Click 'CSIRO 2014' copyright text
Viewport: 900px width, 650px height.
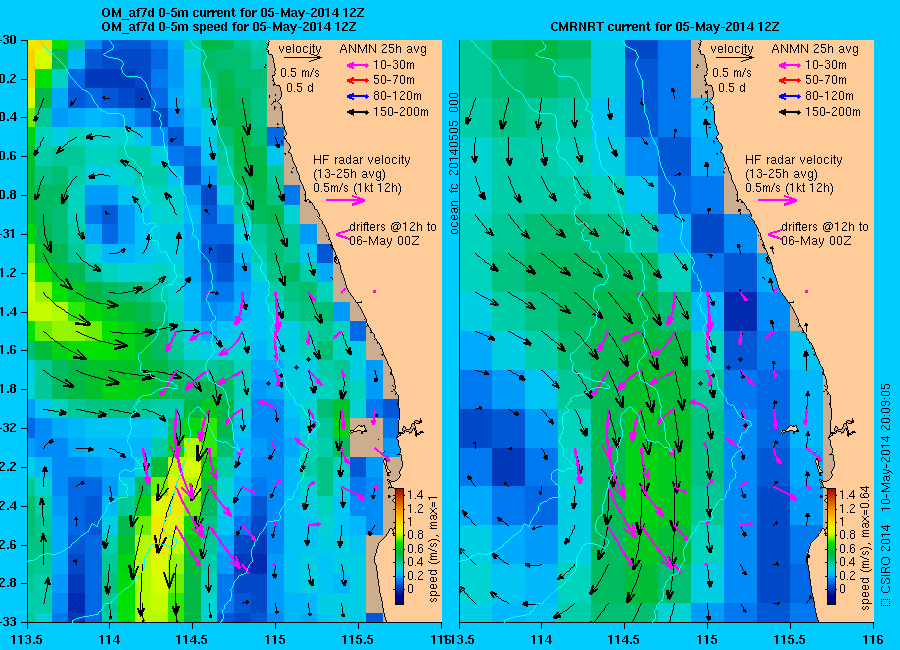tap(886, 559)
